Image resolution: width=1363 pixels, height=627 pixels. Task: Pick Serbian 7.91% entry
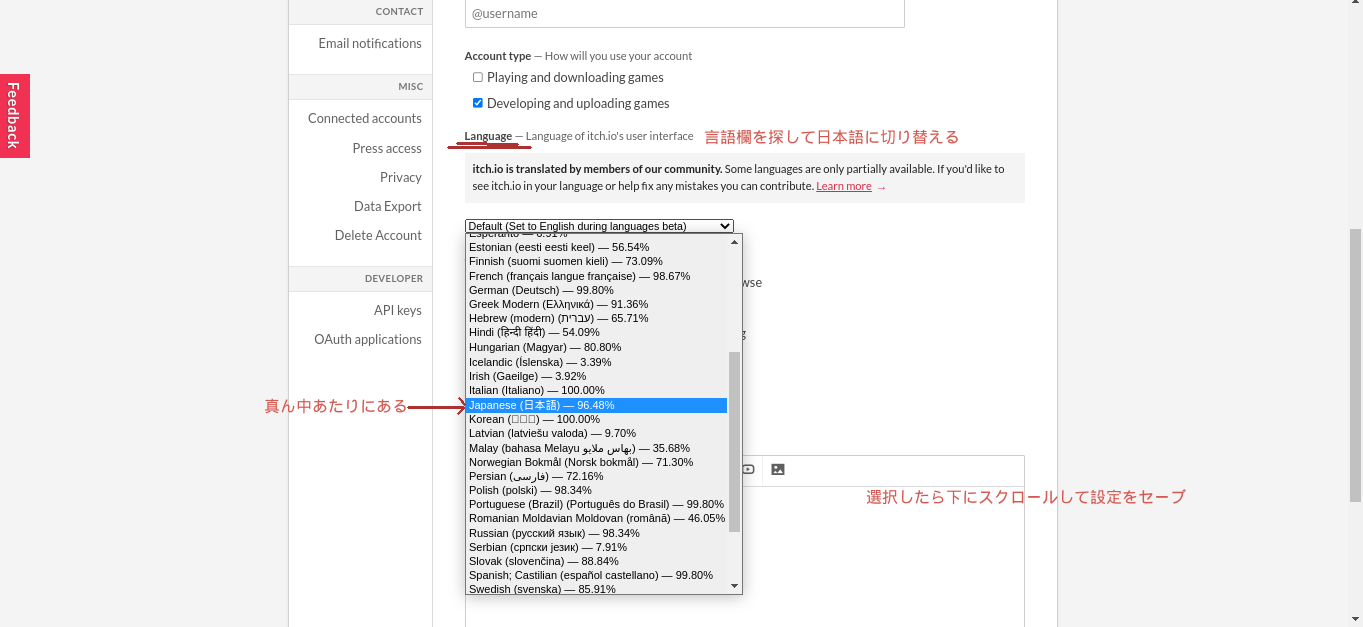597,547
